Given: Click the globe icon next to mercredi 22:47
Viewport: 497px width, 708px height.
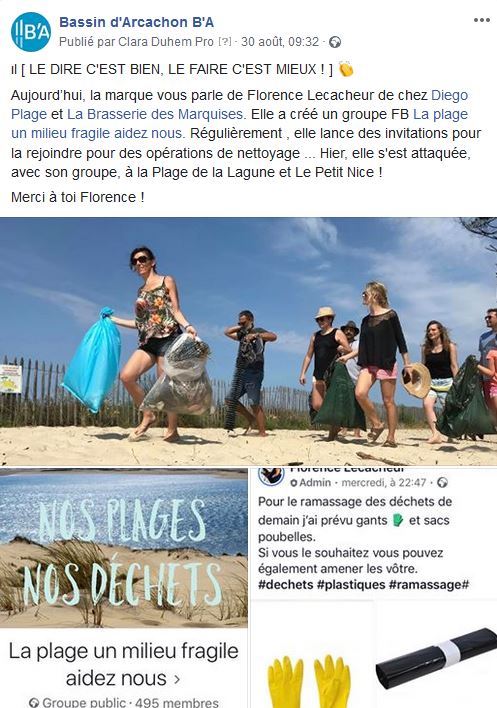Looking at the screenshot, I should tap(442, 482).
